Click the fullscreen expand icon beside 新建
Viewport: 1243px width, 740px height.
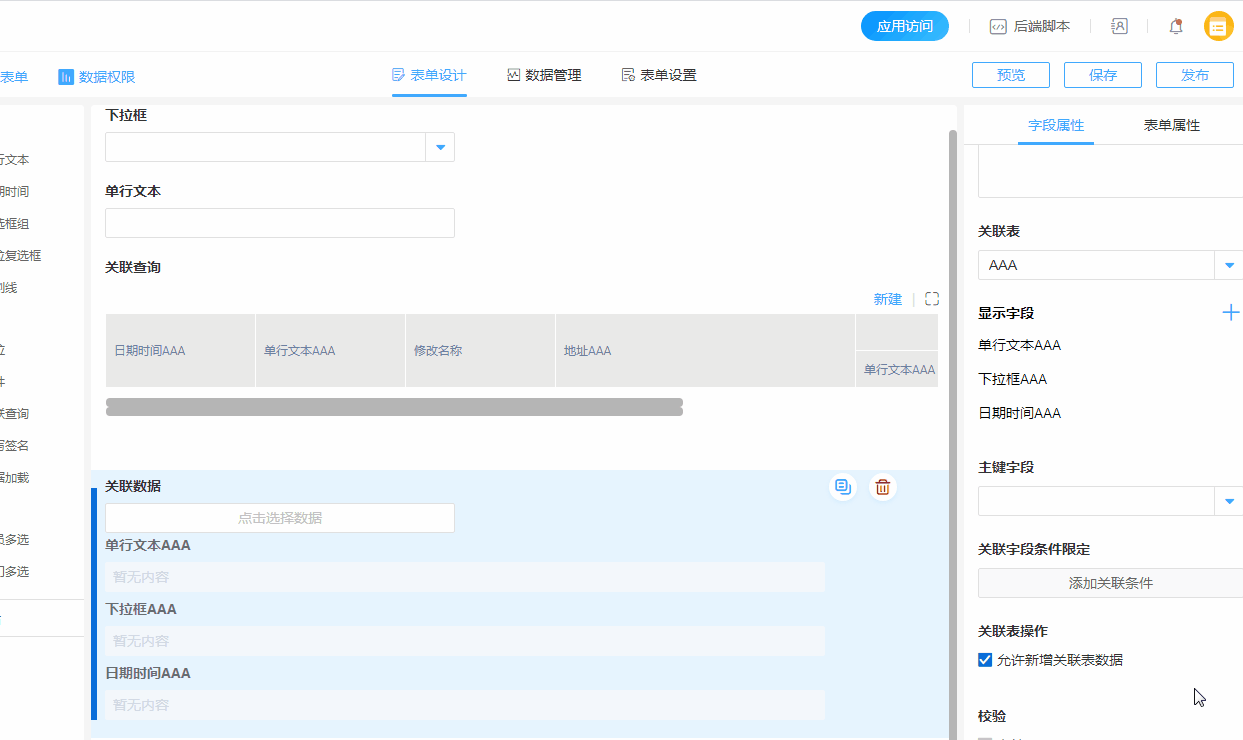click(932, 299)
